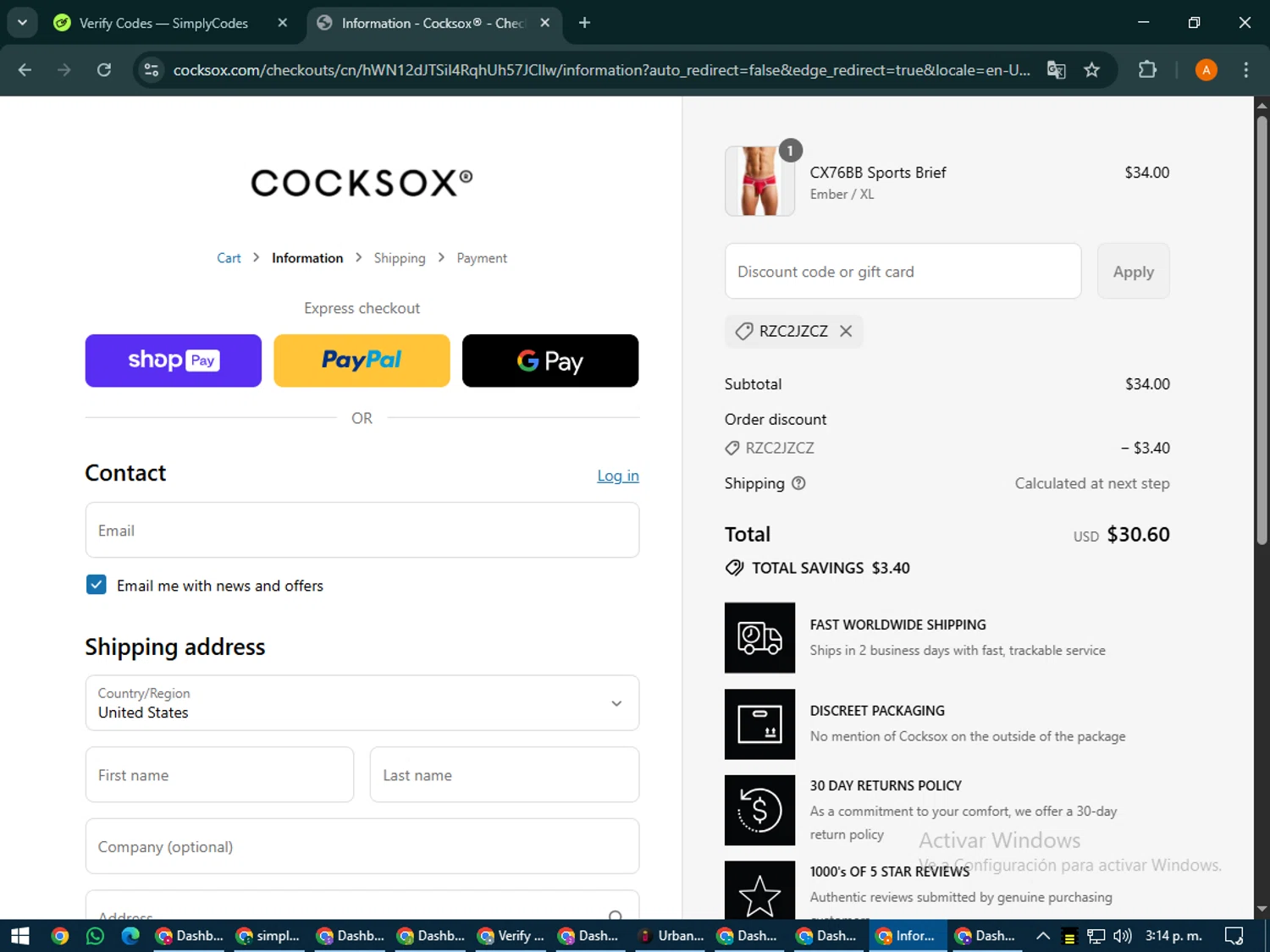Go to Cart in the checkout breadcrumb

pyautogui.click(x=229, y=258)
